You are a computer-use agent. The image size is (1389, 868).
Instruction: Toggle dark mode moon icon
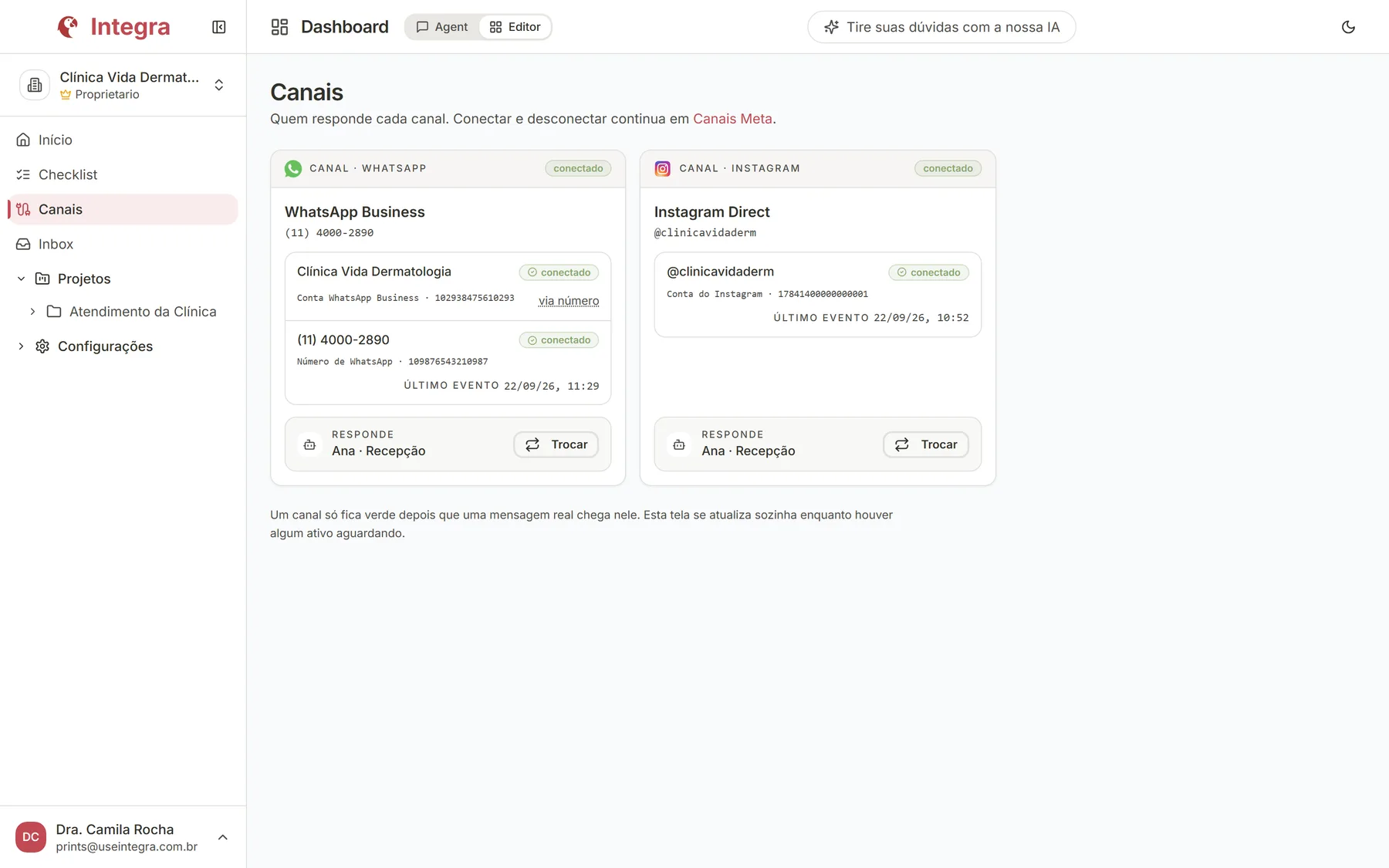pos(1348,27)
